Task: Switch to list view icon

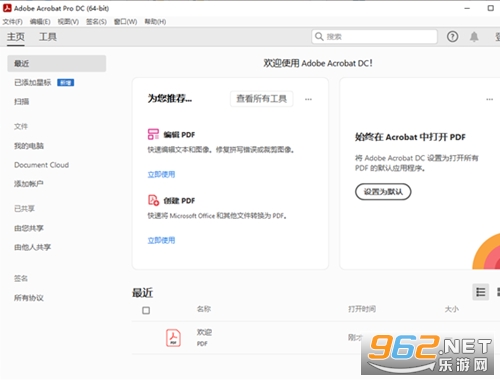Action: [x=481, y=292]
